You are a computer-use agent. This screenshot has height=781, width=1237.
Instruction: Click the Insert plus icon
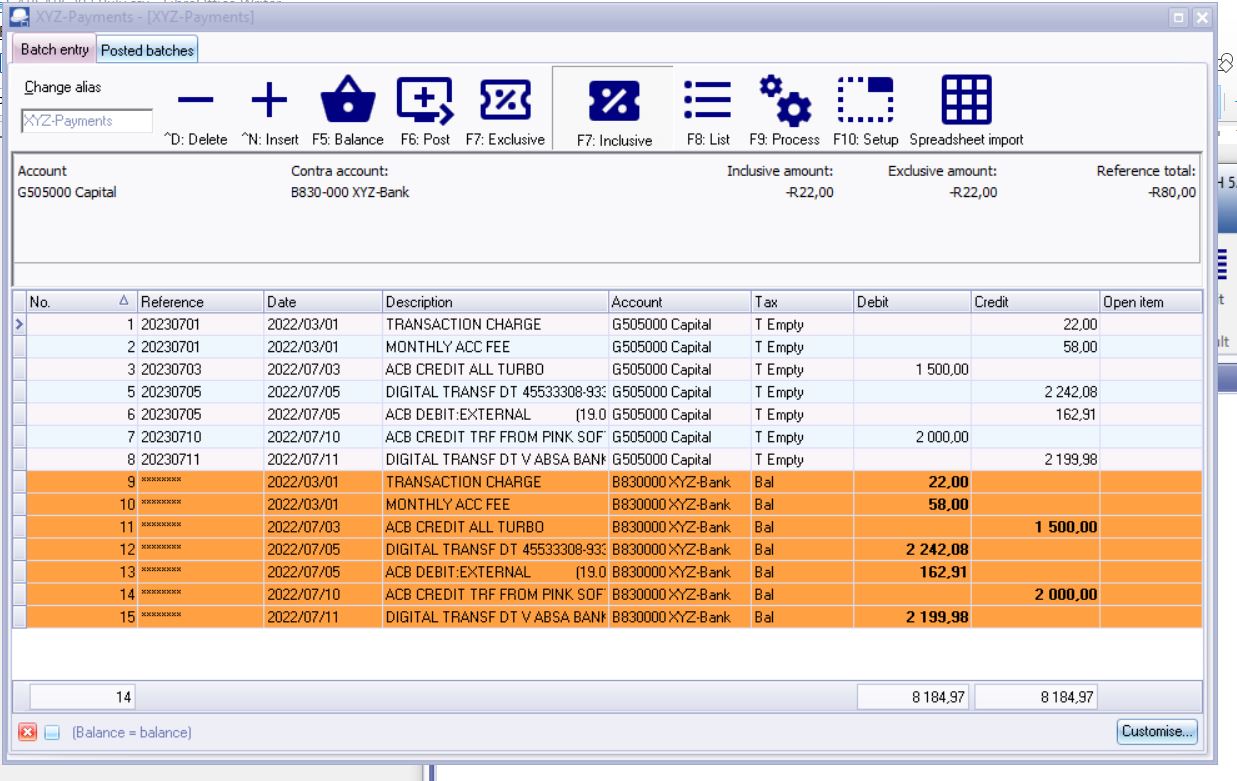[x=269, y=100]
